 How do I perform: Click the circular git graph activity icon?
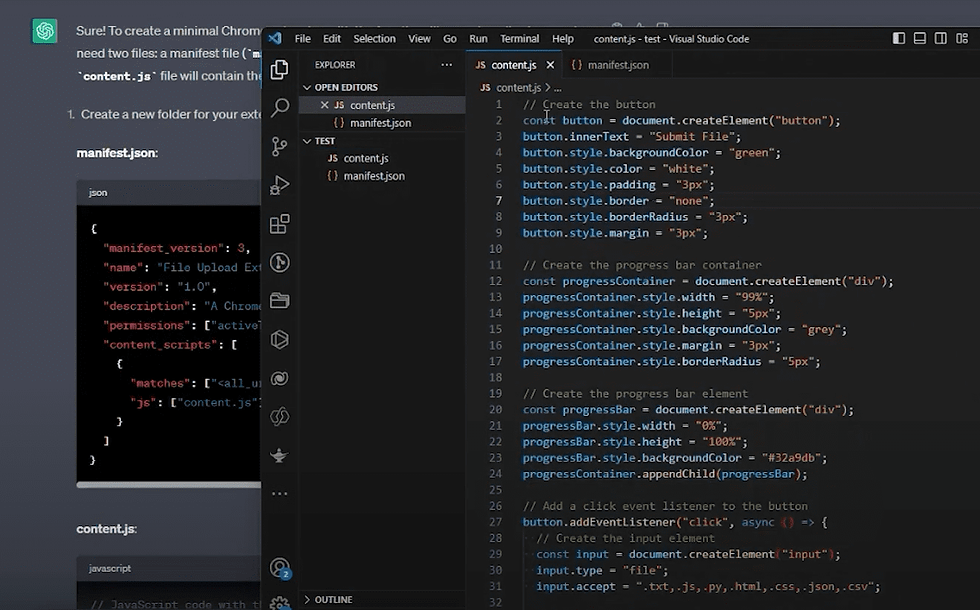tap(279, 262)
